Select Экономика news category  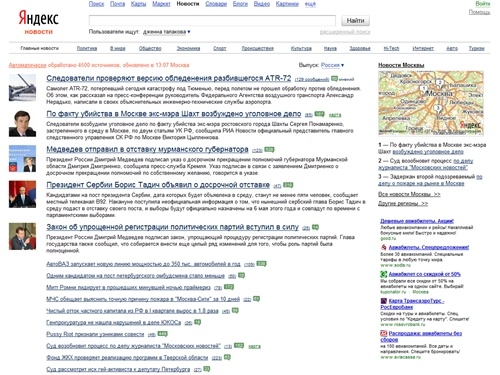pyautogui.click(x=188, y=48)
